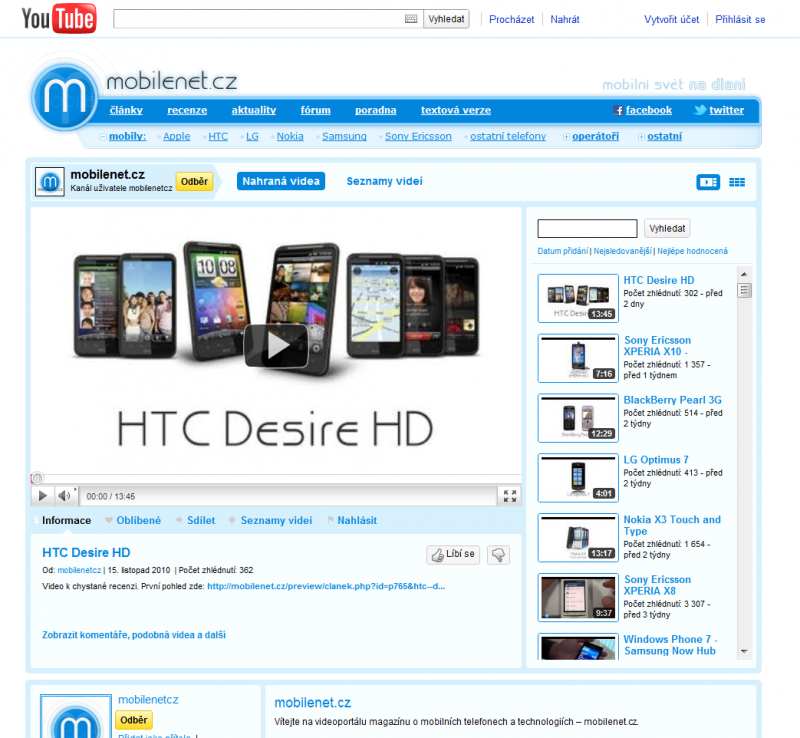Screen dimensions: 800x738
Task: Open the twitter link in header
Action: [x=719, y=110]
